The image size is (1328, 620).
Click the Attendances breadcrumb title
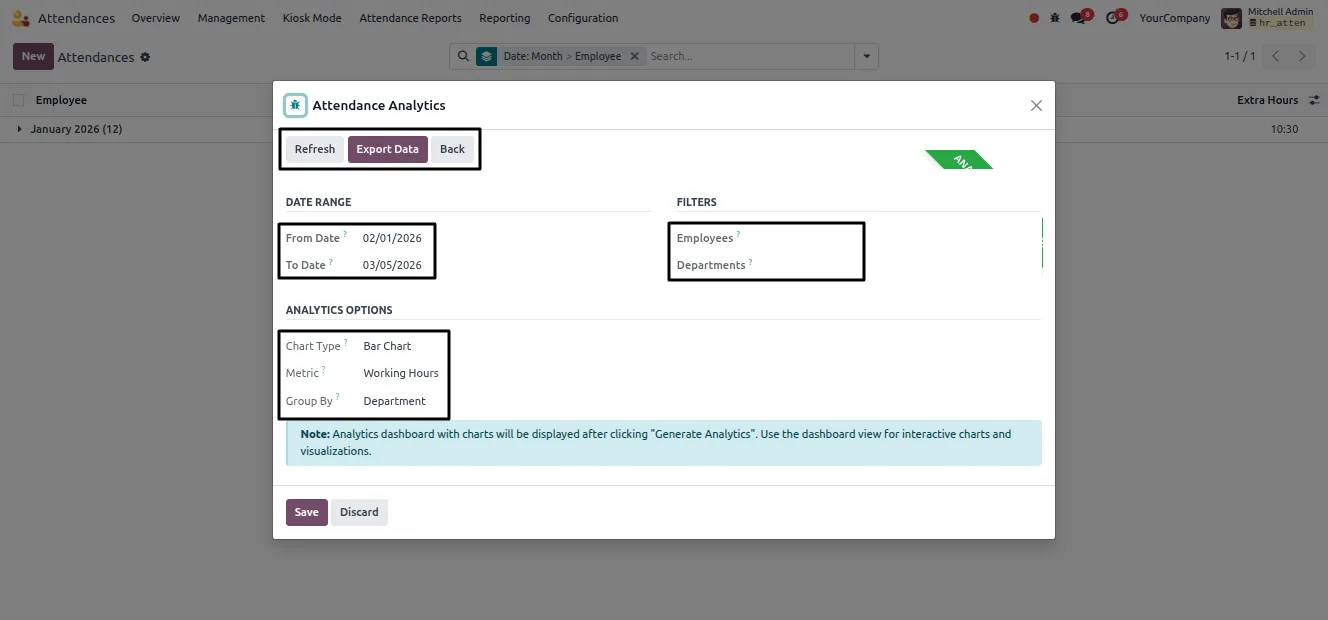(96, 57)
